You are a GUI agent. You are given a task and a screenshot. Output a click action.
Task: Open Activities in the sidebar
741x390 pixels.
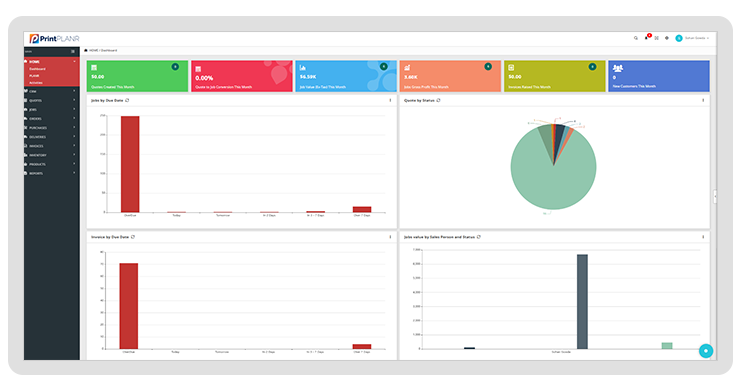tap(36, 83)
